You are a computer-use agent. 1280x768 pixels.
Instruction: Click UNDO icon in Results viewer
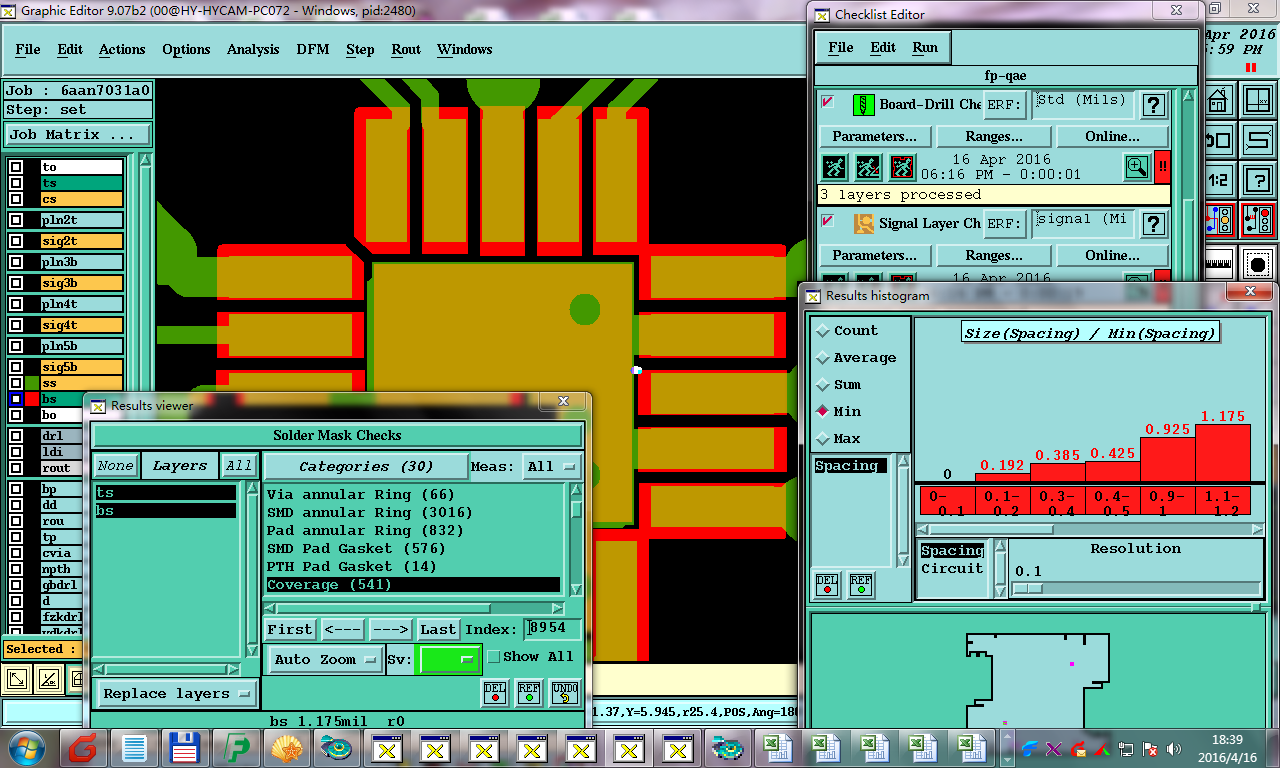pyautogui.click(x=564, y=692)
